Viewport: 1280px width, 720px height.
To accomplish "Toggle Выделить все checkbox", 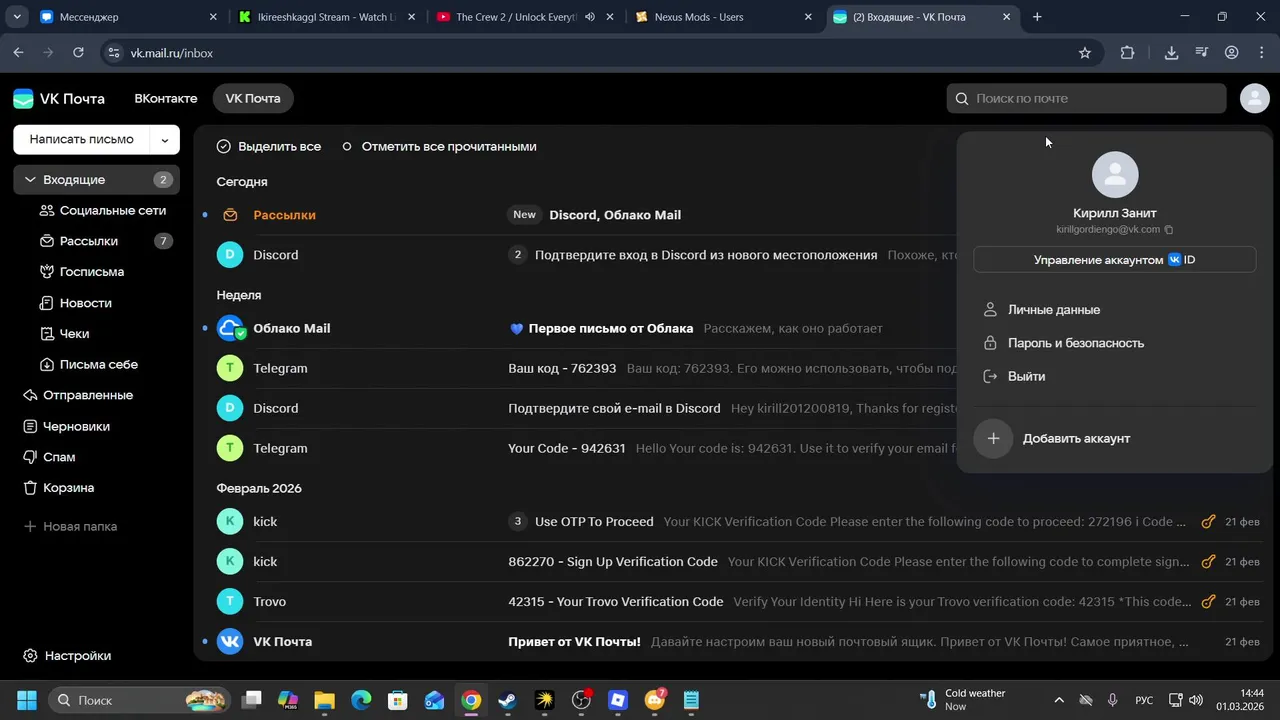I will (223, 146).
